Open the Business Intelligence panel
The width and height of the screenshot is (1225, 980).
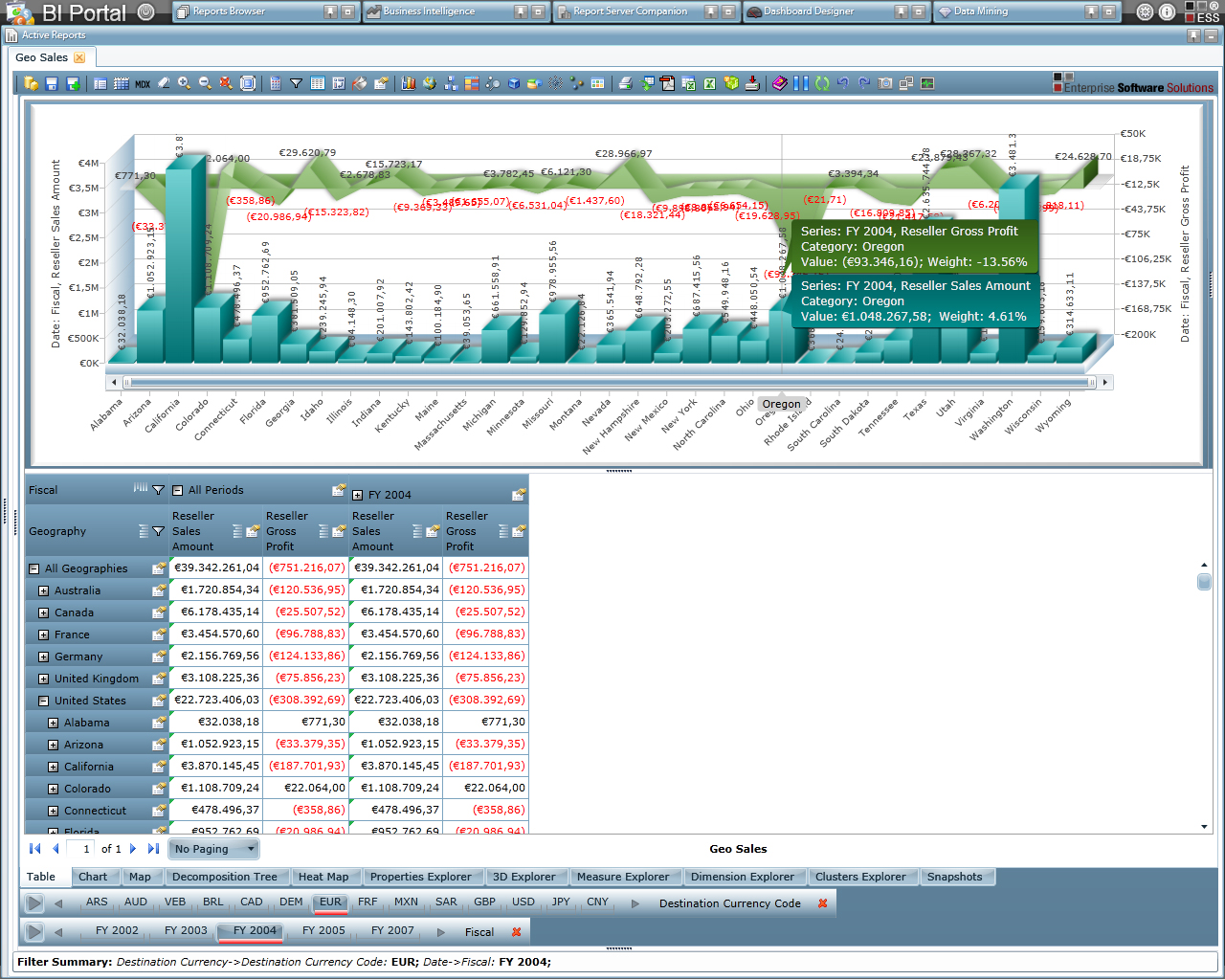click(456, 11)
